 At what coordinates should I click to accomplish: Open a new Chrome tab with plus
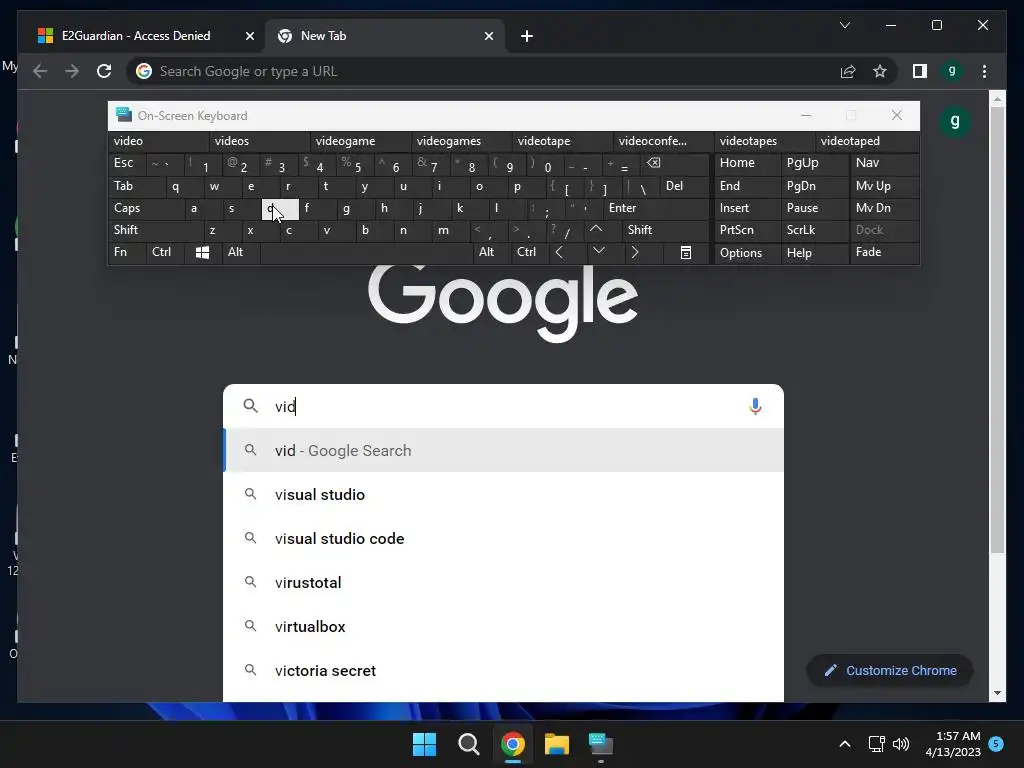(x=527, y=36)
